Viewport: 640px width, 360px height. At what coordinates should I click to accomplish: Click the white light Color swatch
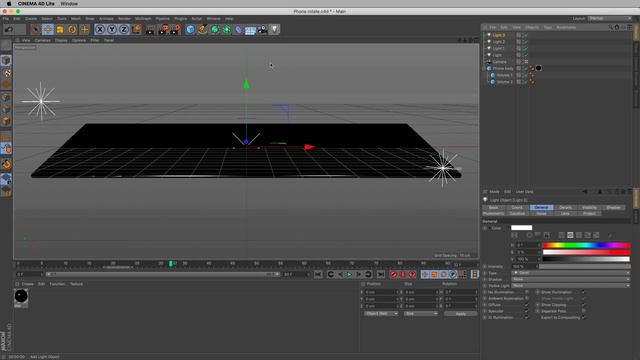click(522, 228)
